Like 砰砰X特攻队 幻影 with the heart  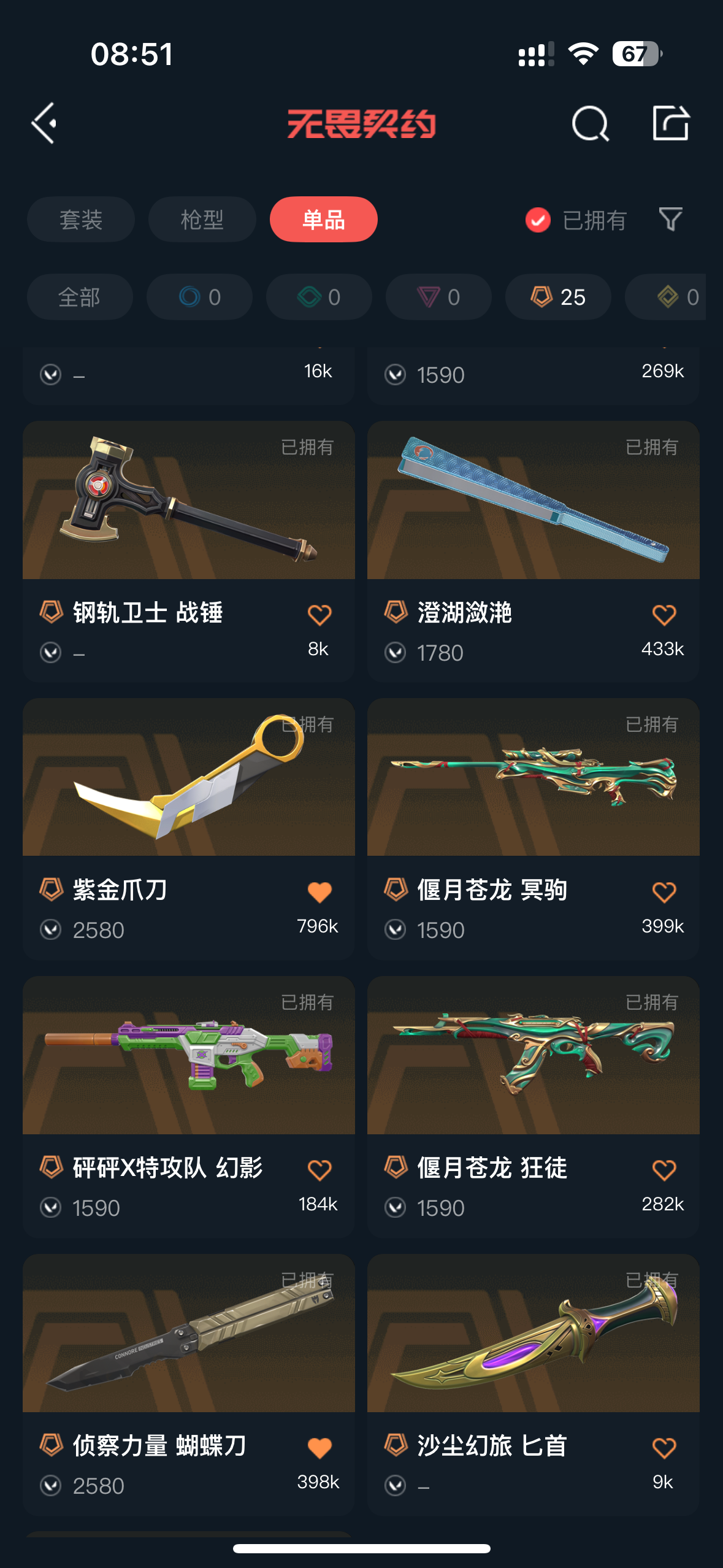(x=319, y=1170)
